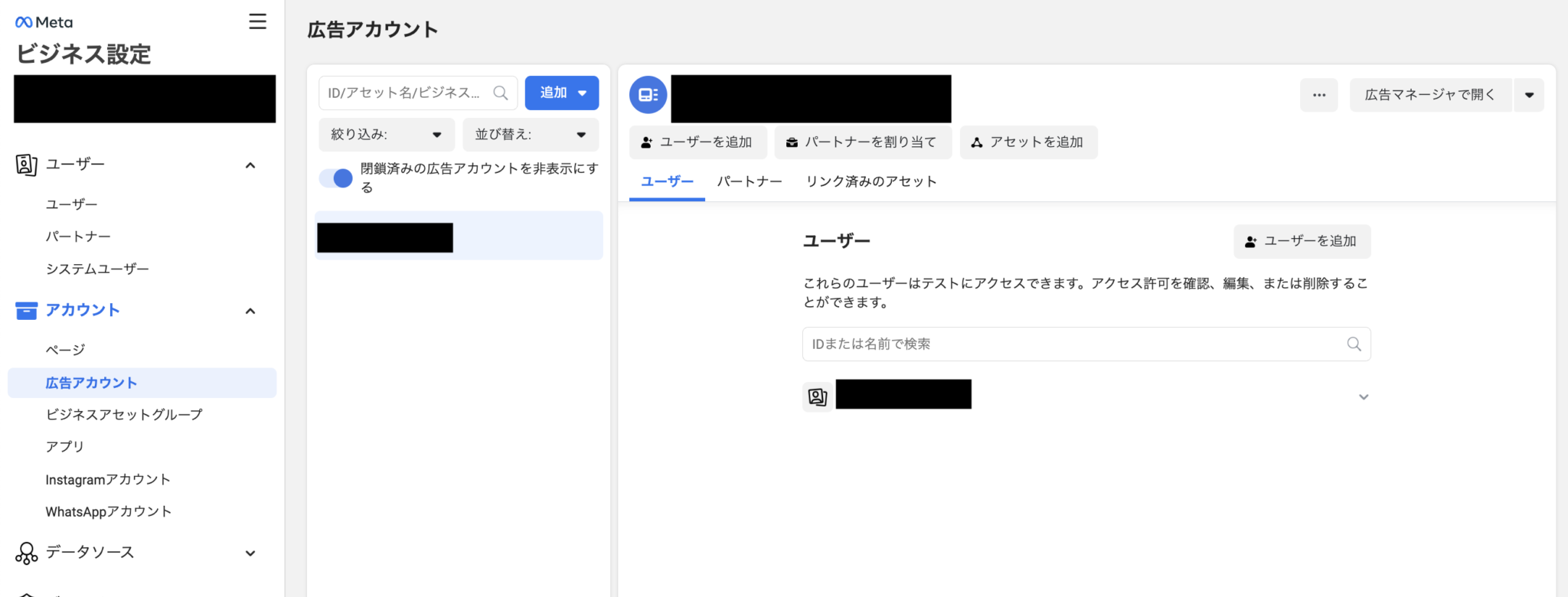Open ビジネスアセットグループ in the sidebar
The image size is (1568, 597).
[x=124, y=414]
